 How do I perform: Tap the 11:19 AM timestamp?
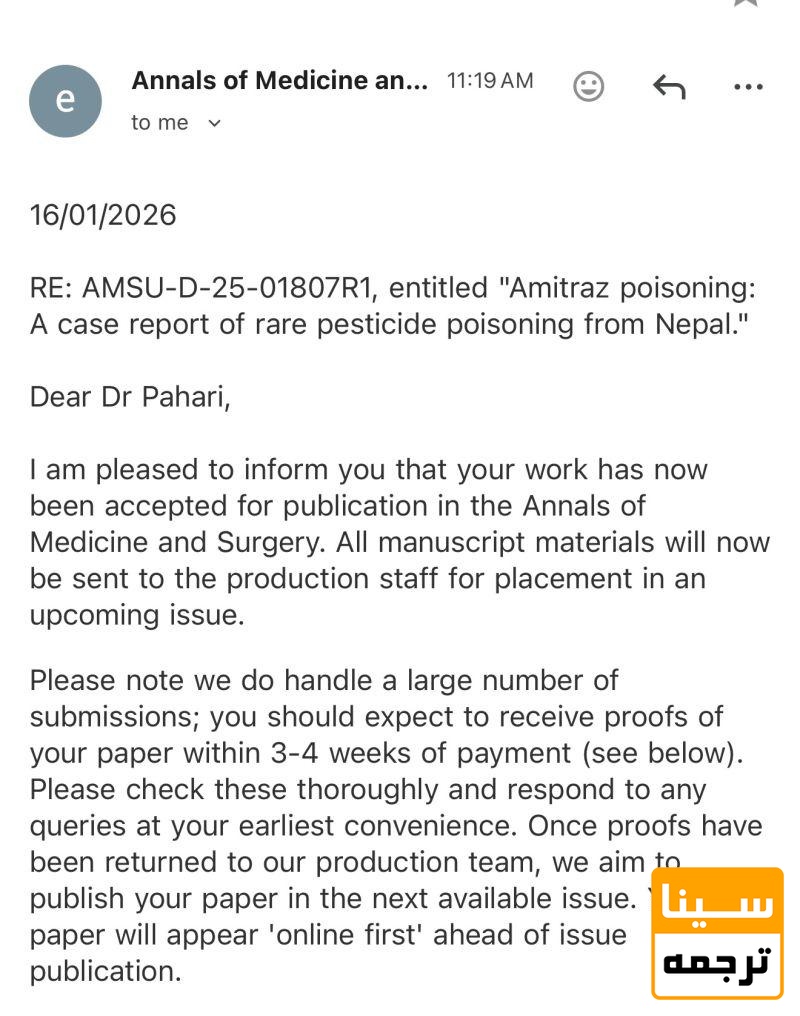[490, 80]
